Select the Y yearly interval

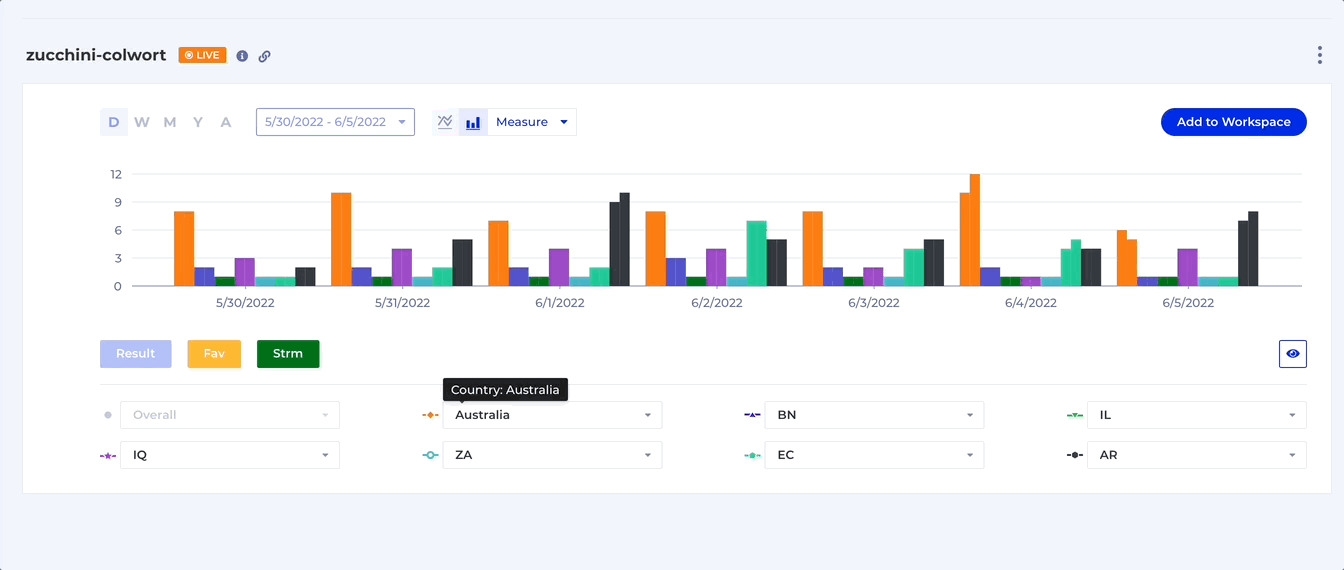coord(198,122)
